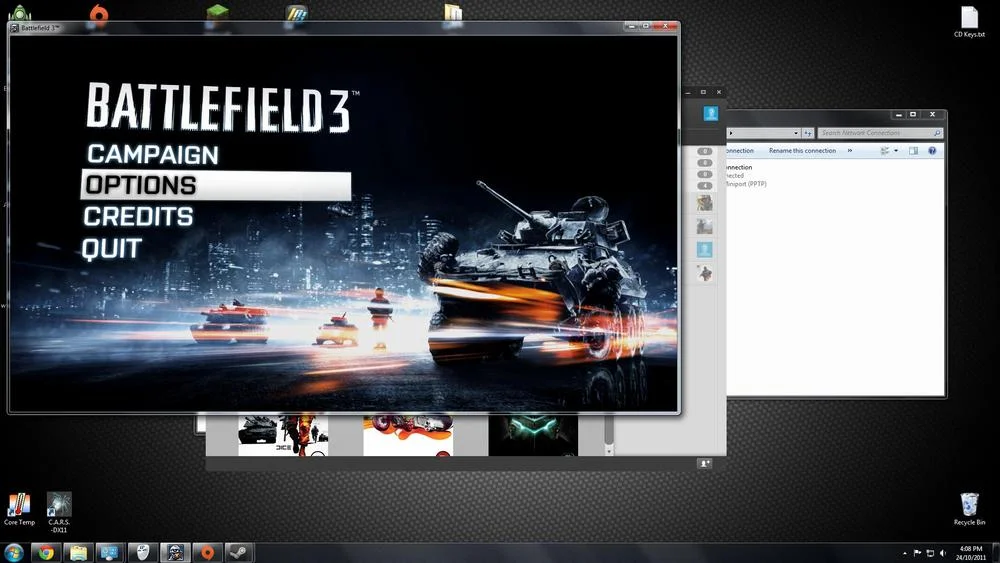This screenshot has width=1000, height=563.
Task: Switch to Battlefield 3 soldier taskbar icon
Action: click(x=175, y=552)
